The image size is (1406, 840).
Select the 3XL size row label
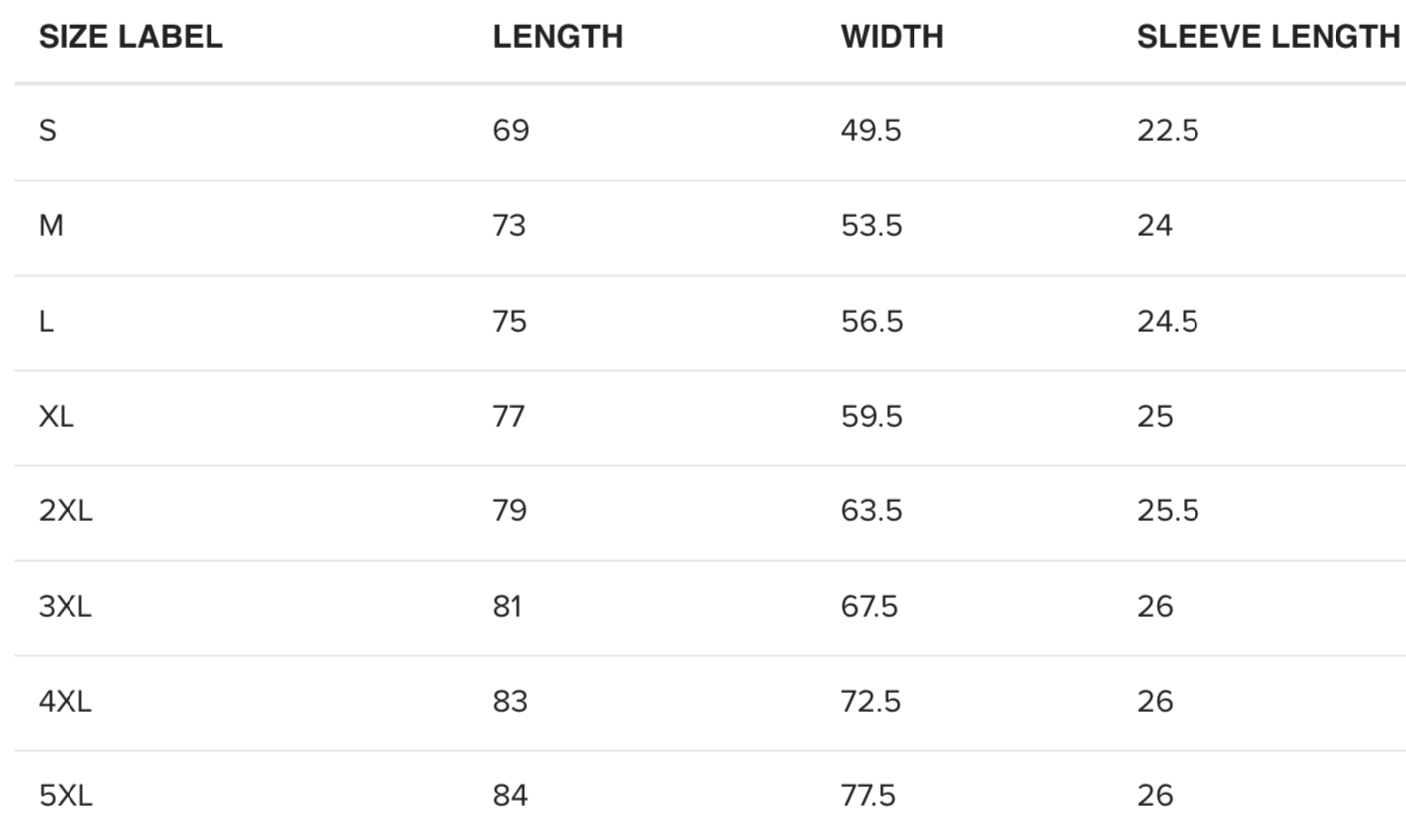pyautogui.click(x=66, y=606)
